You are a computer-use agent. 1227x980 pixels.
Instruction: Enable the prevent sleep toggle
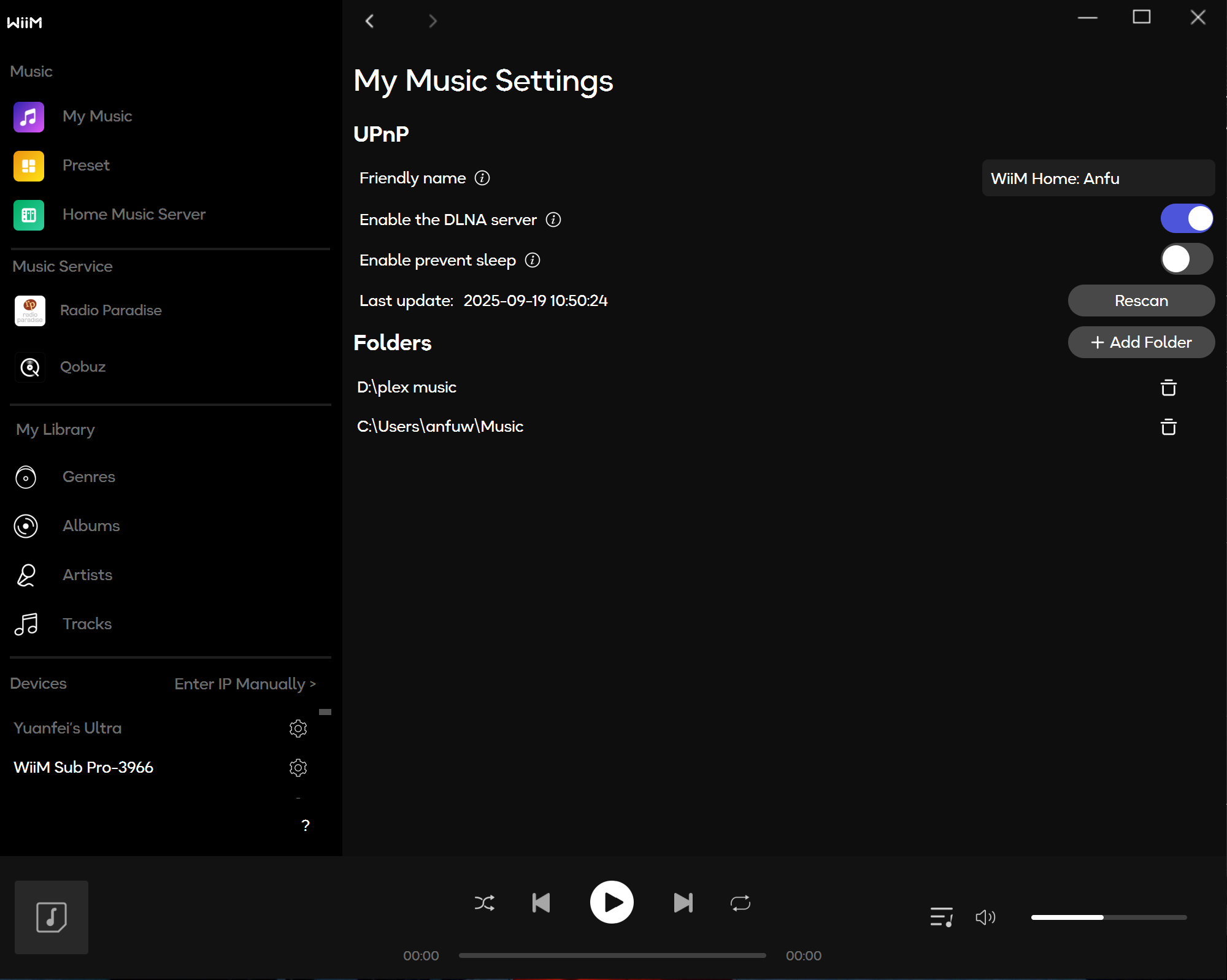tap(1186, 259)
